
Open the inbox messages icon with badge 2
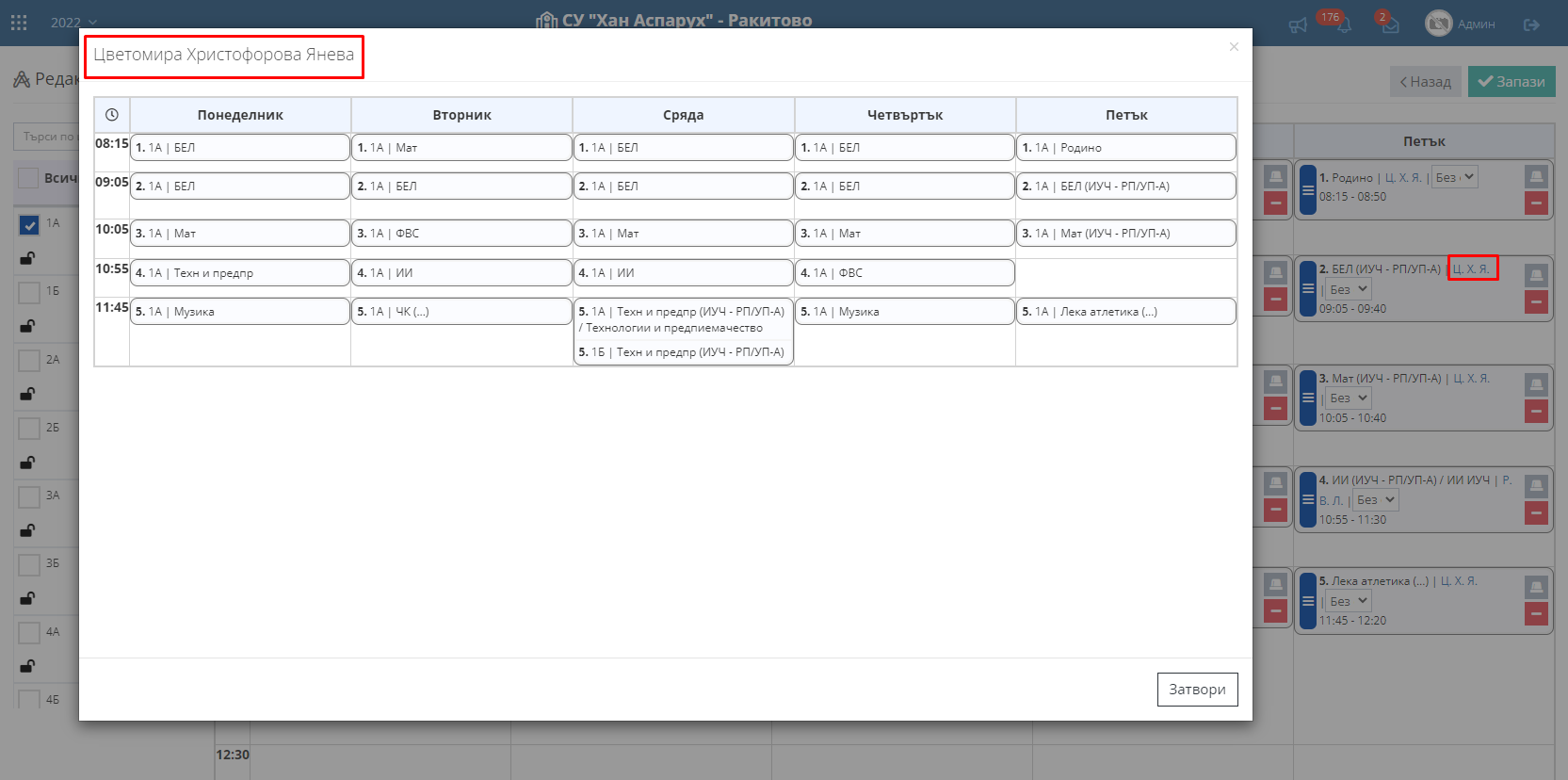click(x=1390, y=25)
